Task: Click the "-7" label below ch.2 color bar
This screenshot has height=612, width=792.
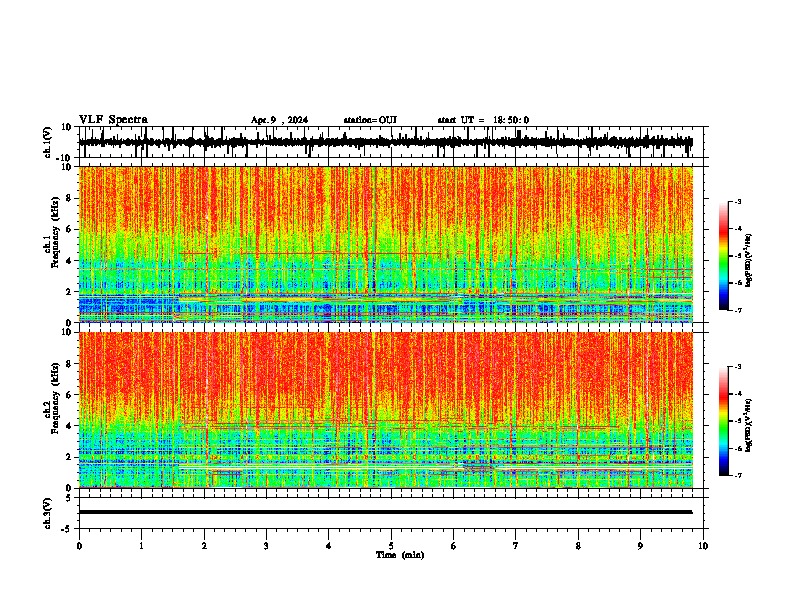Action: 737,475
